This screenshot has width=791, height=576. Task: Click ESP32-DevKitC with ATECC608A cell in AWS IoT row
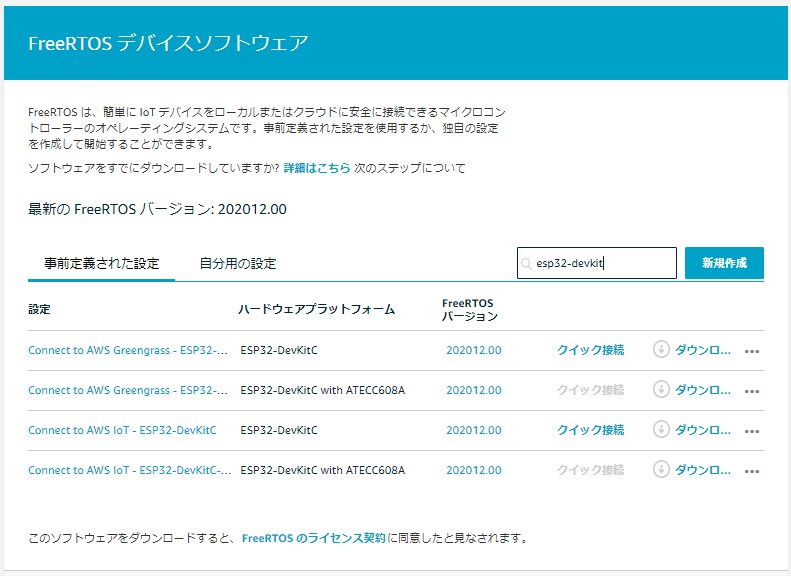point(322,470)
